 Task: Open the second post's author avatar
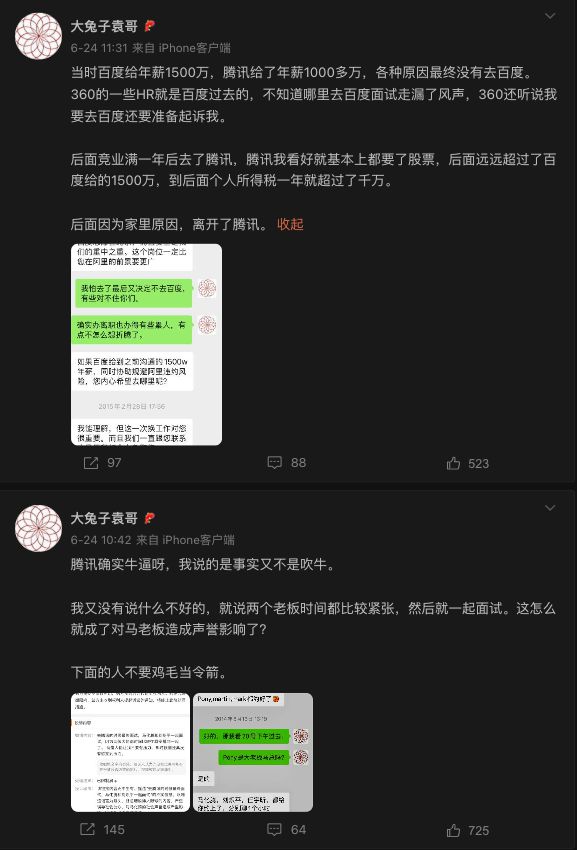point(38,528)
